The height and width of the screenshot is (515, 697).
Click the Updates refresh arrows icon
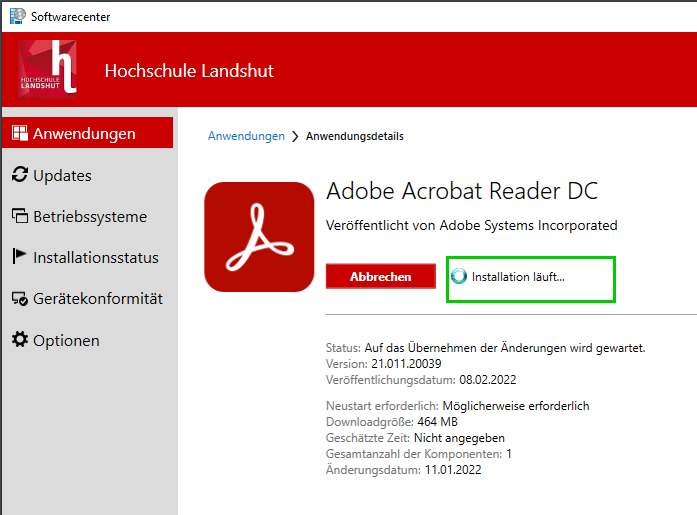tap(19, 175)
